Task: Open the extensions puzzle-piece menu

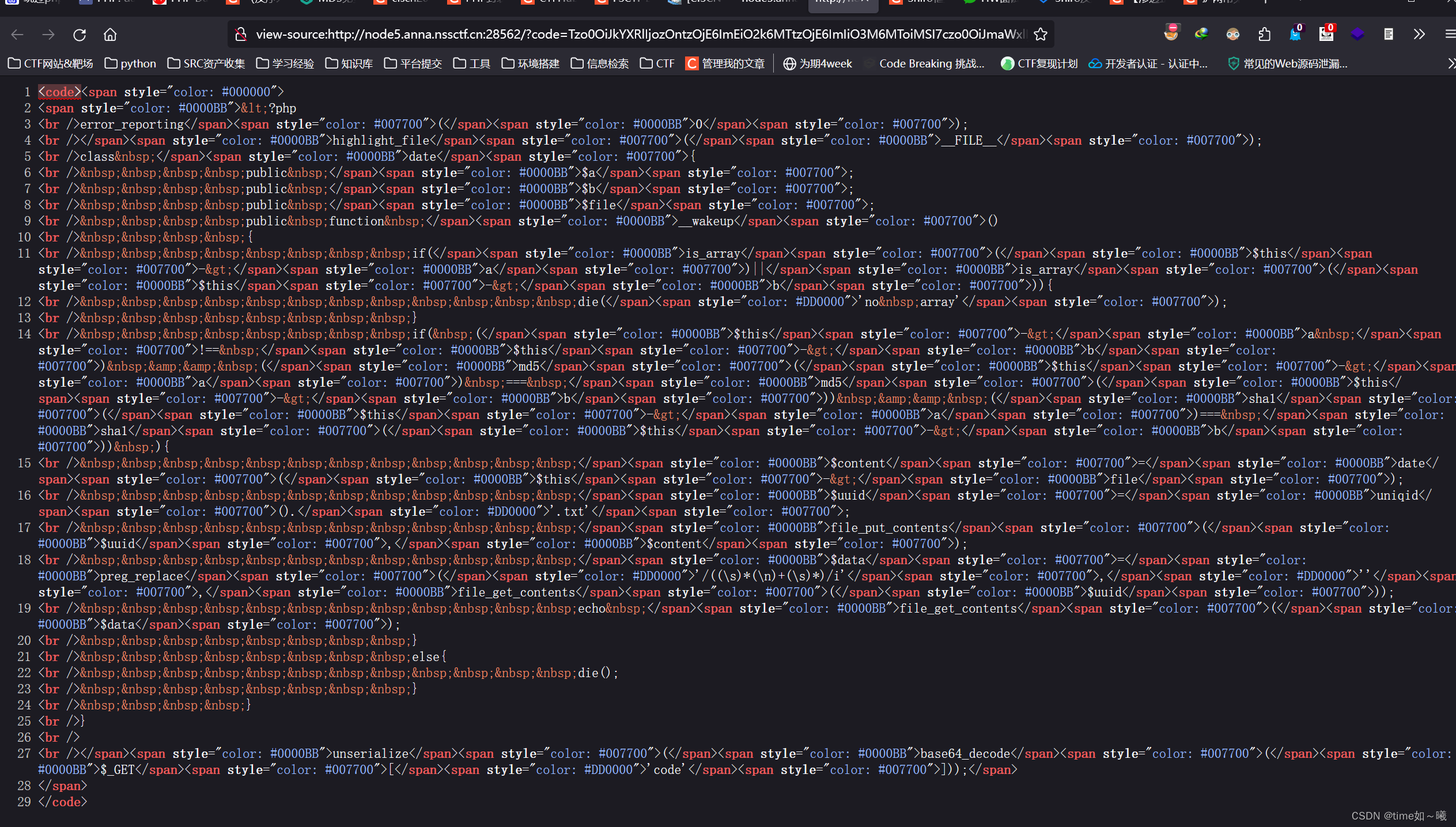Action: [1264, 35]
